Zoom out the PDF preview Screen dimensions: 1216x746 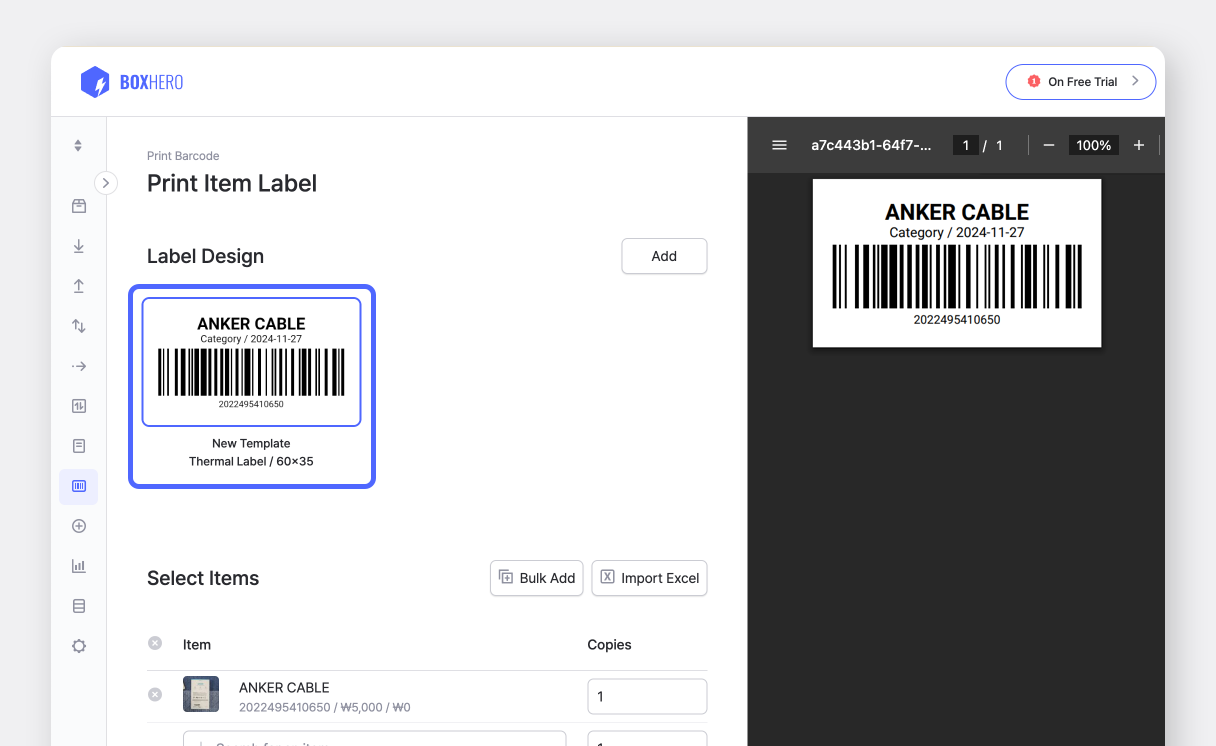(1049, 145)
